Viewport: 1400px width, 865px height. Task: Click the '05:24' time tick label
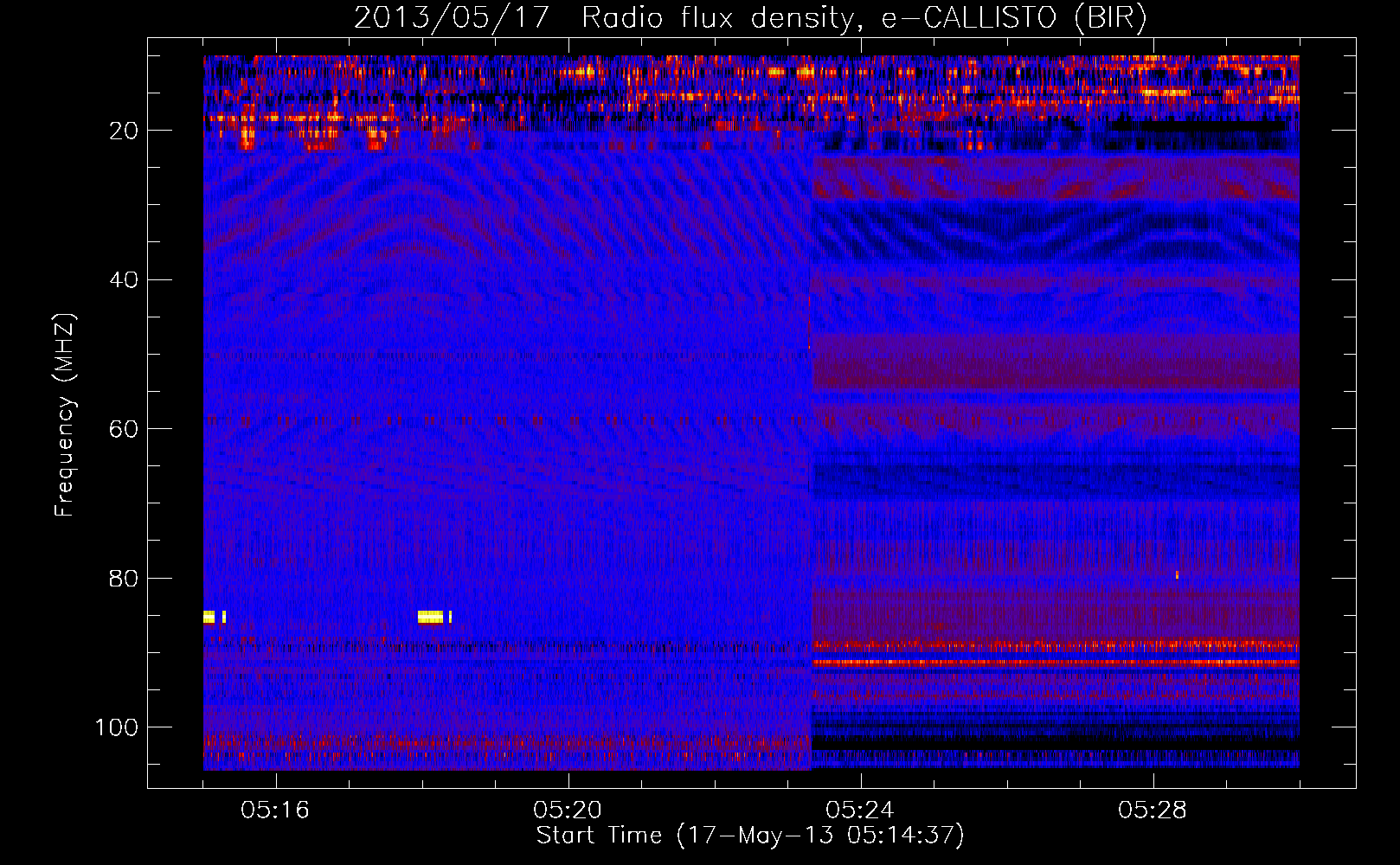click(860, 811)
